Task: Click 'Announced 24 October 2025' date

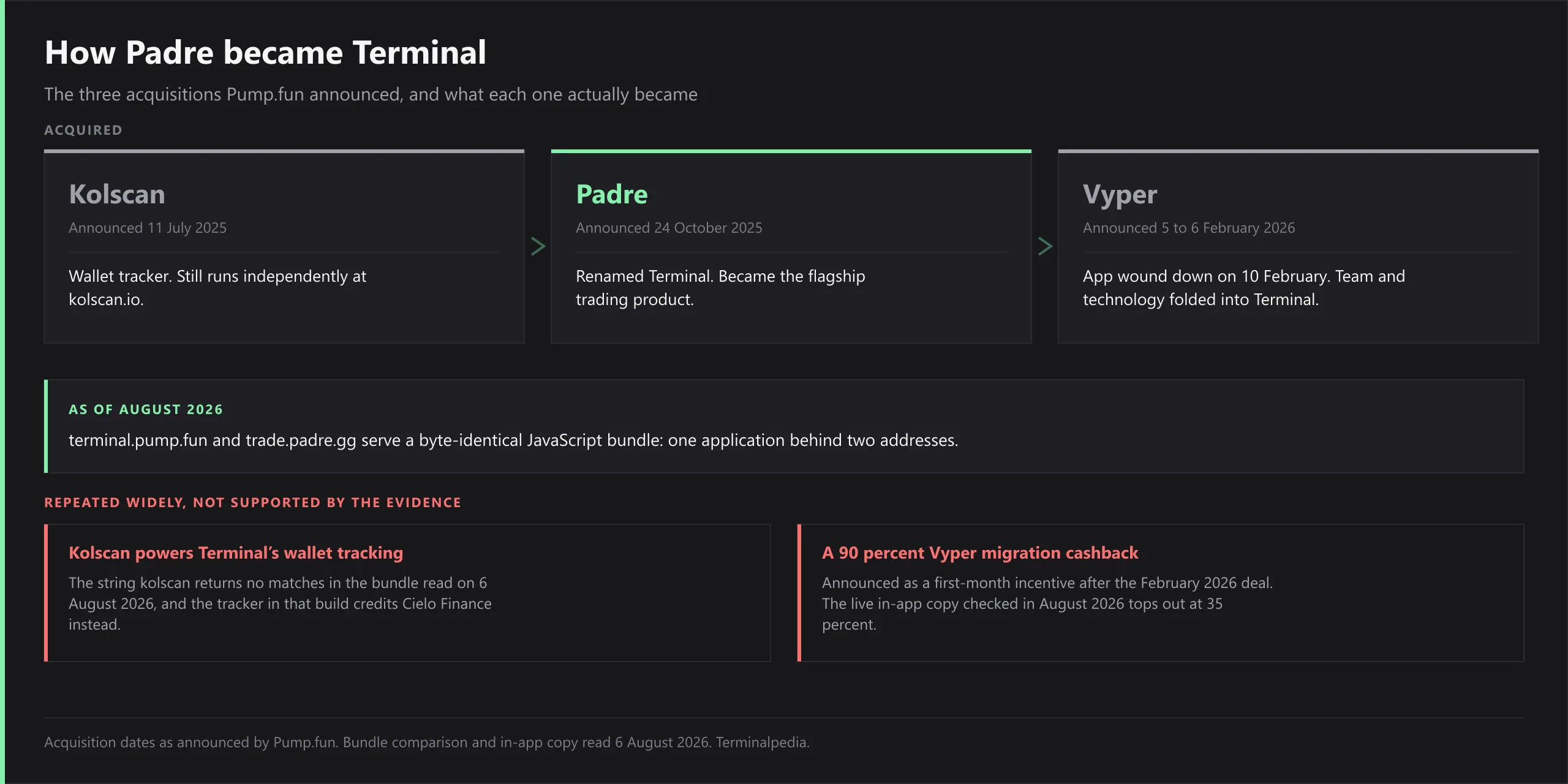Action: point(669,228)
